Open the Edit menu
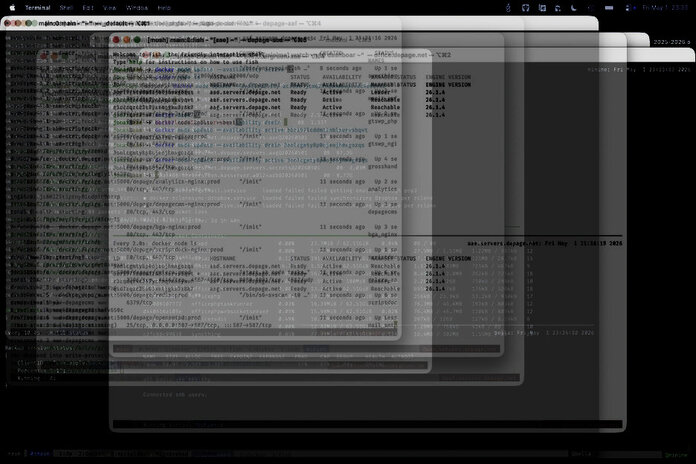This screenshot has width=696, height=464. (x=88, y=8)
